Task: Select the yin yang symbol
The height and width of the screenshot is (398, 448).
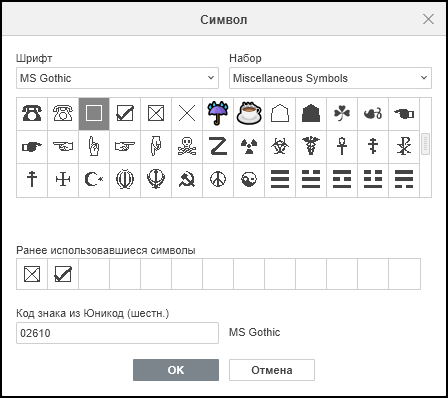Action: pyautogui.click(x=249, y=180)
